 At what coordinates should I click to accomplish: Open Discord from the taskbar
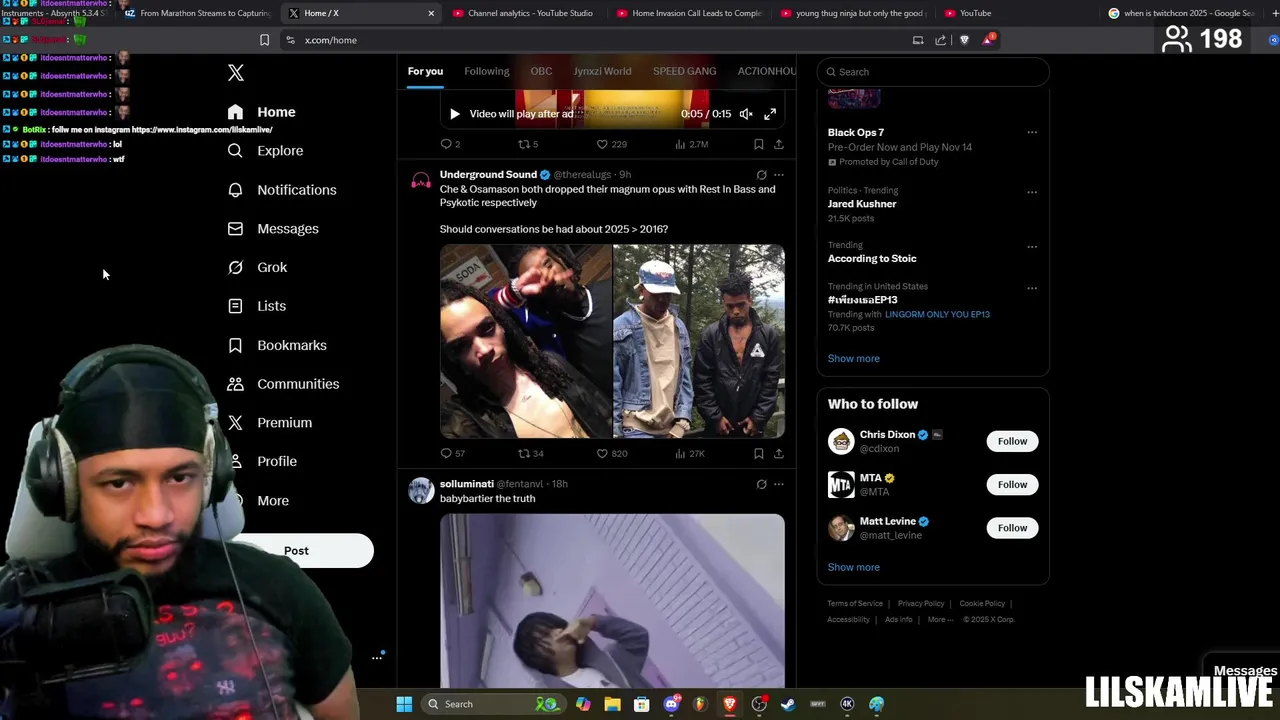click(671, 704)
